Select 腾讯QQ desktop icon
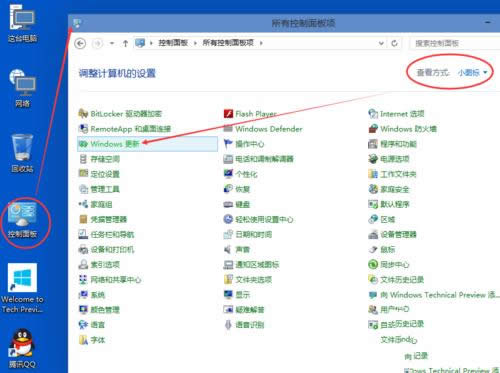This screenshot has width=500, height=373. coord(22,348)
